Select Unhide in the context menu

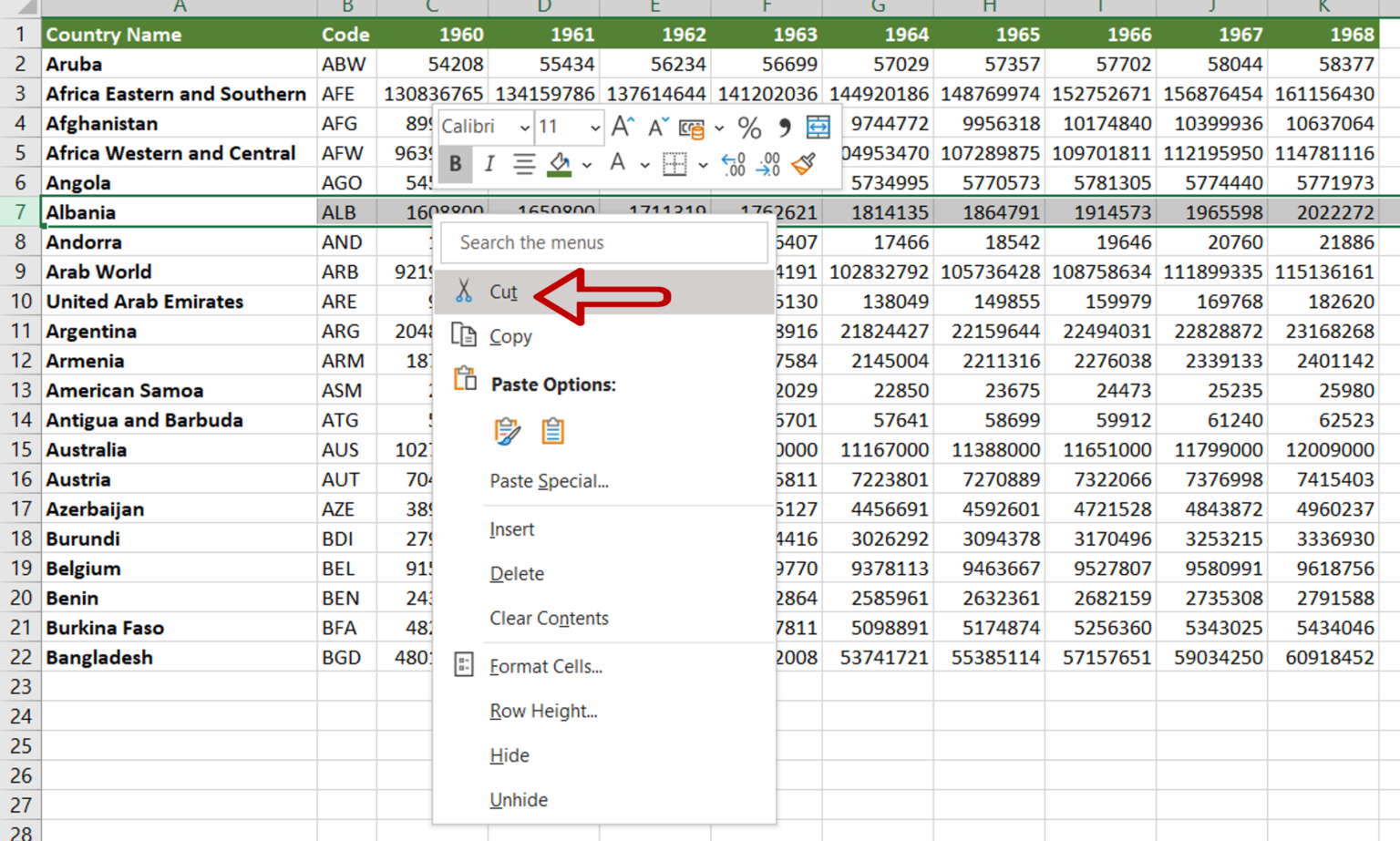[x=605, y=801]
